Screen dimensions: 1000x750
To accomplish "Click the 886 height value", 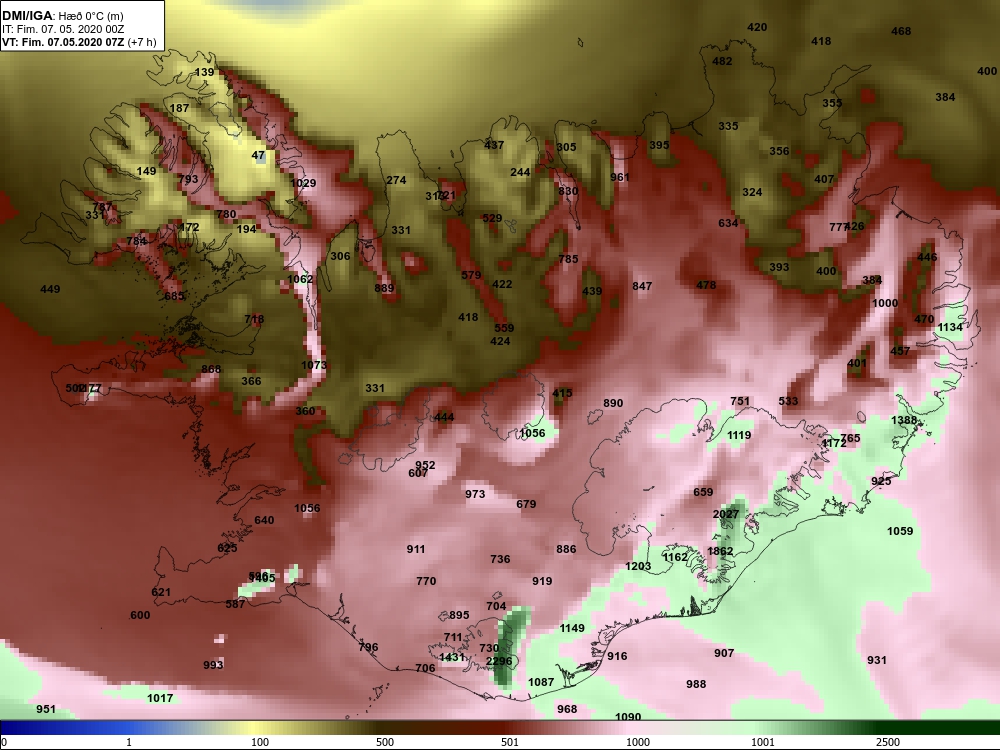I will click(566, 549).
